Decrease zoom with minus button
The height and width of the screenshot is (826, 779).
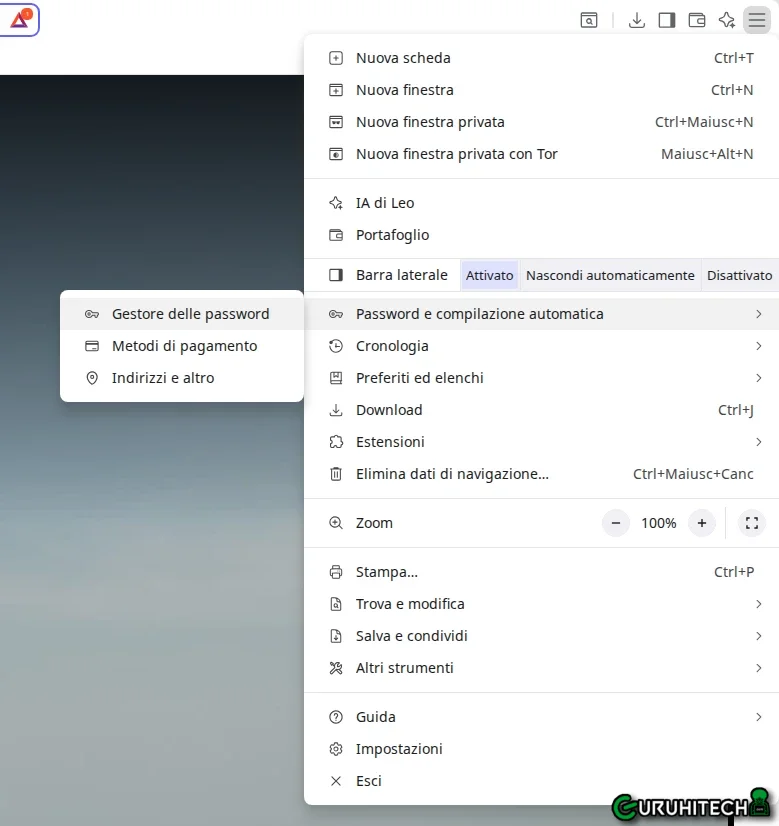pyautogui.click(x=616, y=523)
